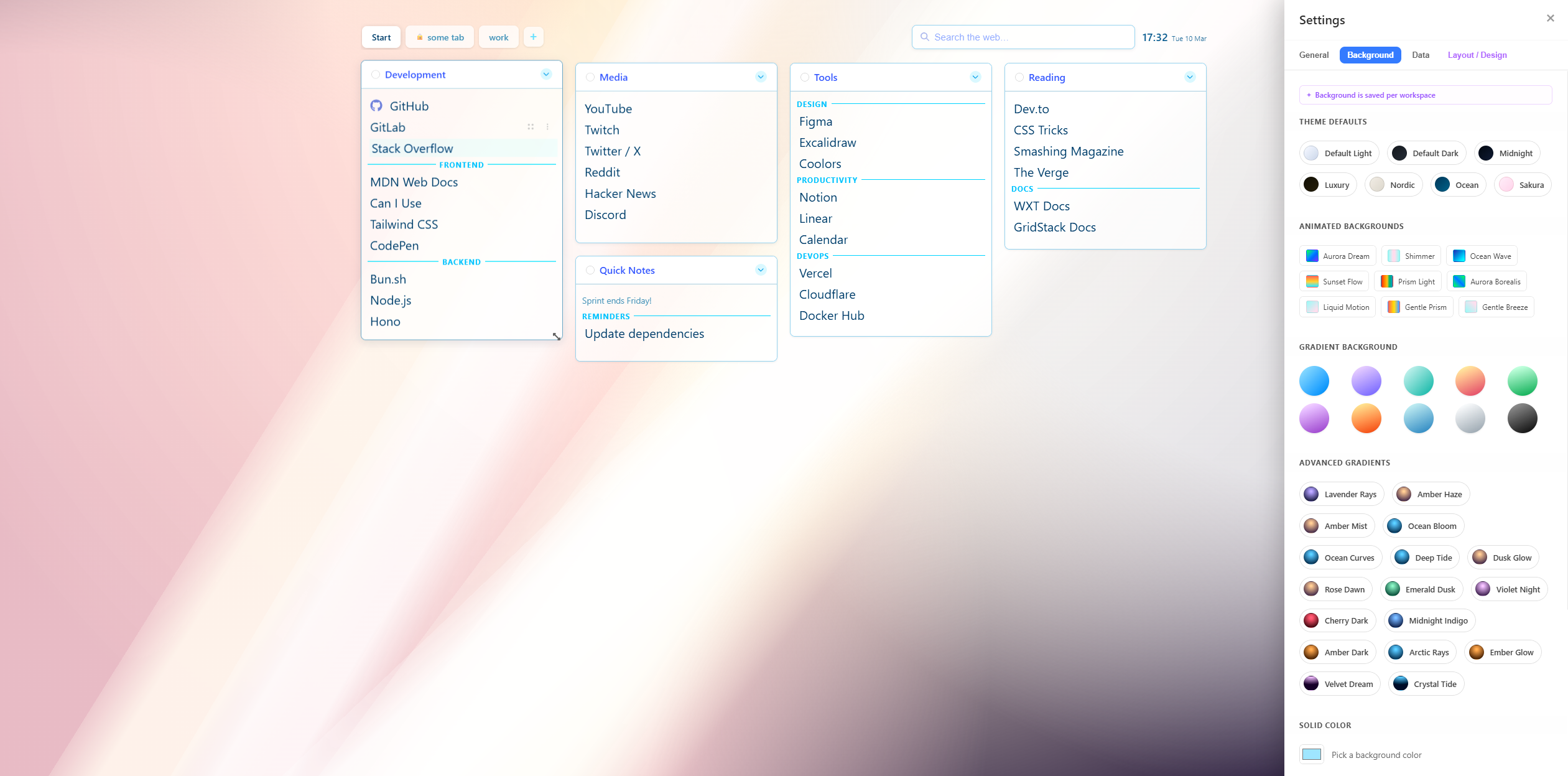Select the Ocean Wave animated background
The width and height of the screenshot is (1568, 776).
(x=1482, y=256)
